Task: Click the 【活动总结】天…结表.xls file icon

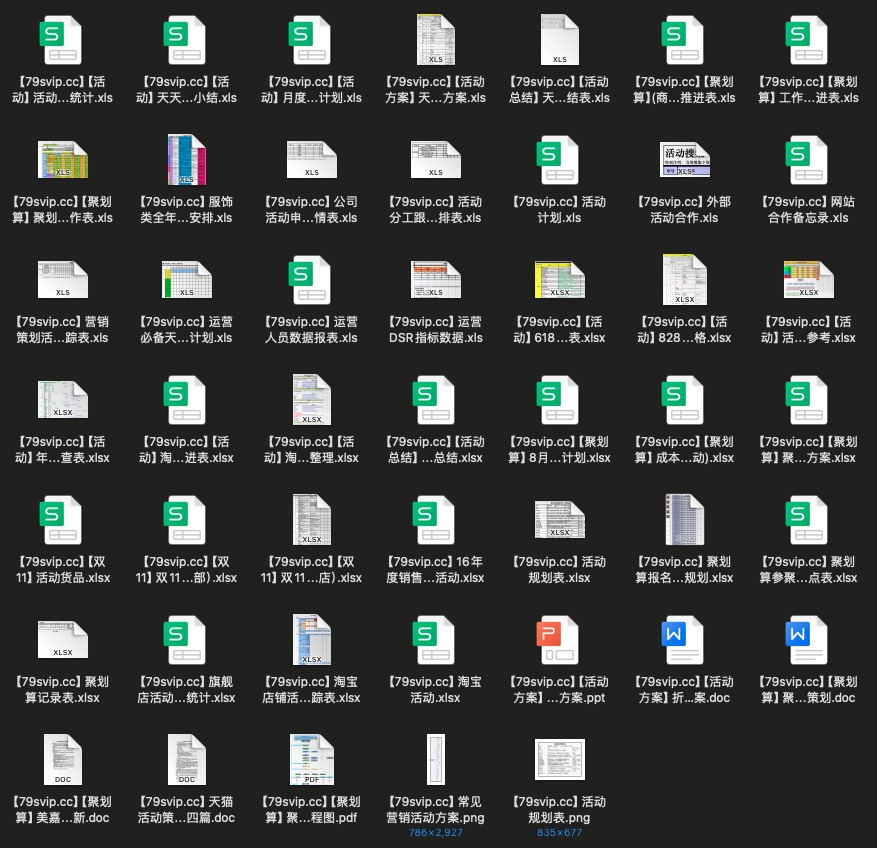Action: 559,40
